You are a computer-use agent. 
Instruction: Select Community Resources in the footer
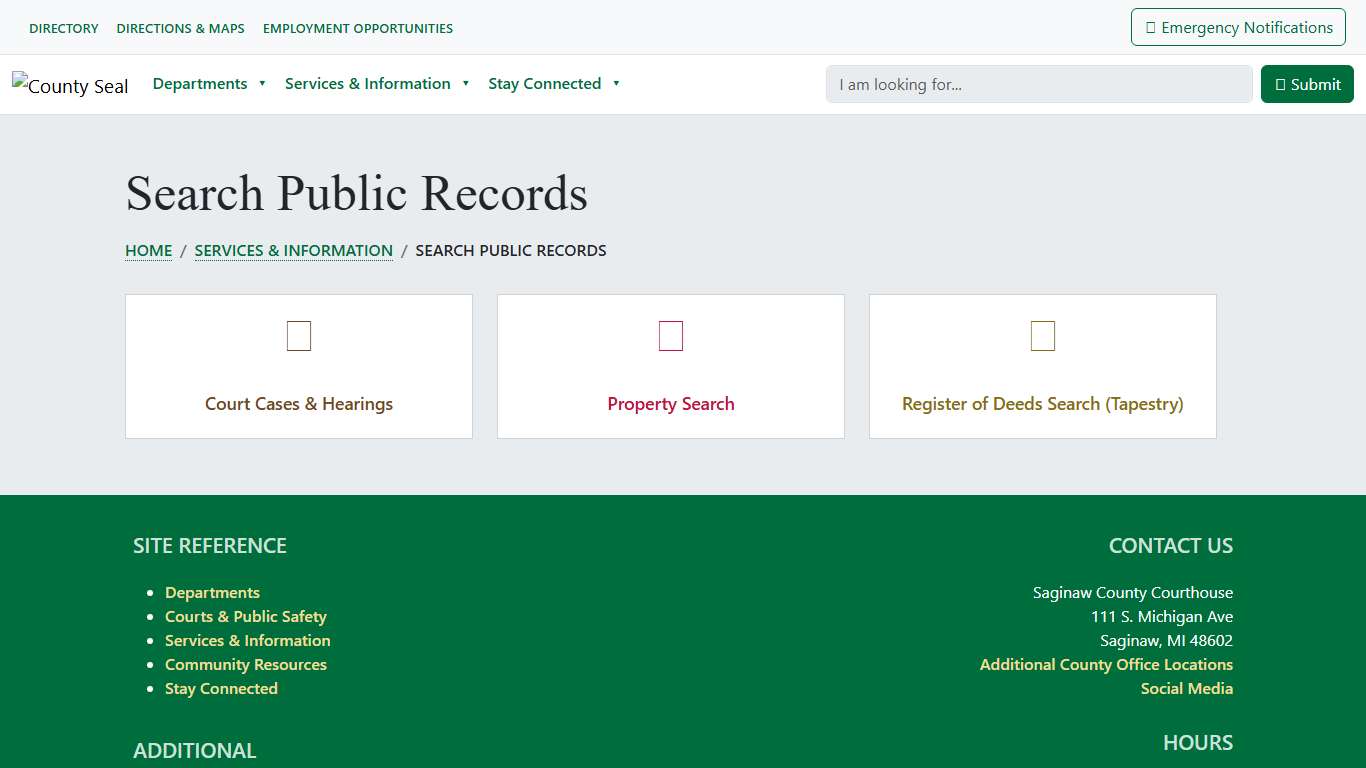(246, 664)
